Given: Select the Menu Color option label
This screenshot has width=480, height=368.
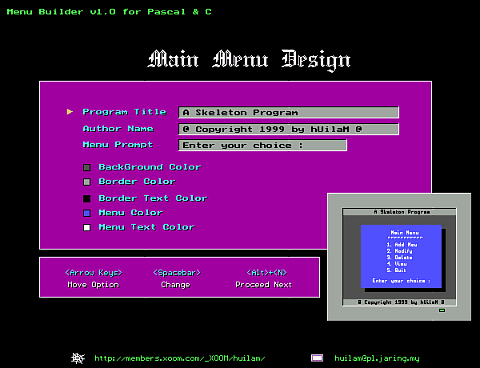Looking at the screenshot, I should pos(131,213).
